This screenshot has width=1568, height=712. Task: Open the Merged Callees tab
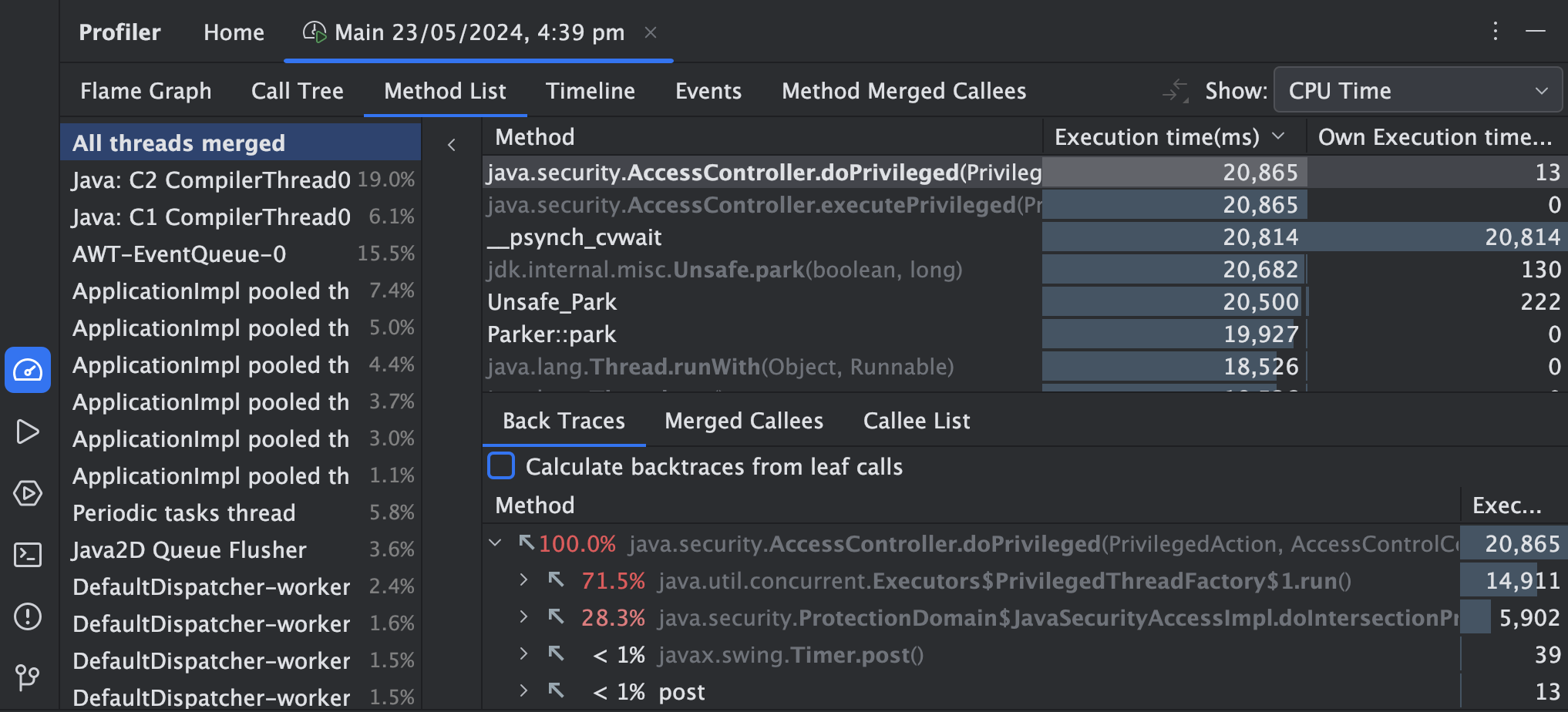click(x=742, y=420)
